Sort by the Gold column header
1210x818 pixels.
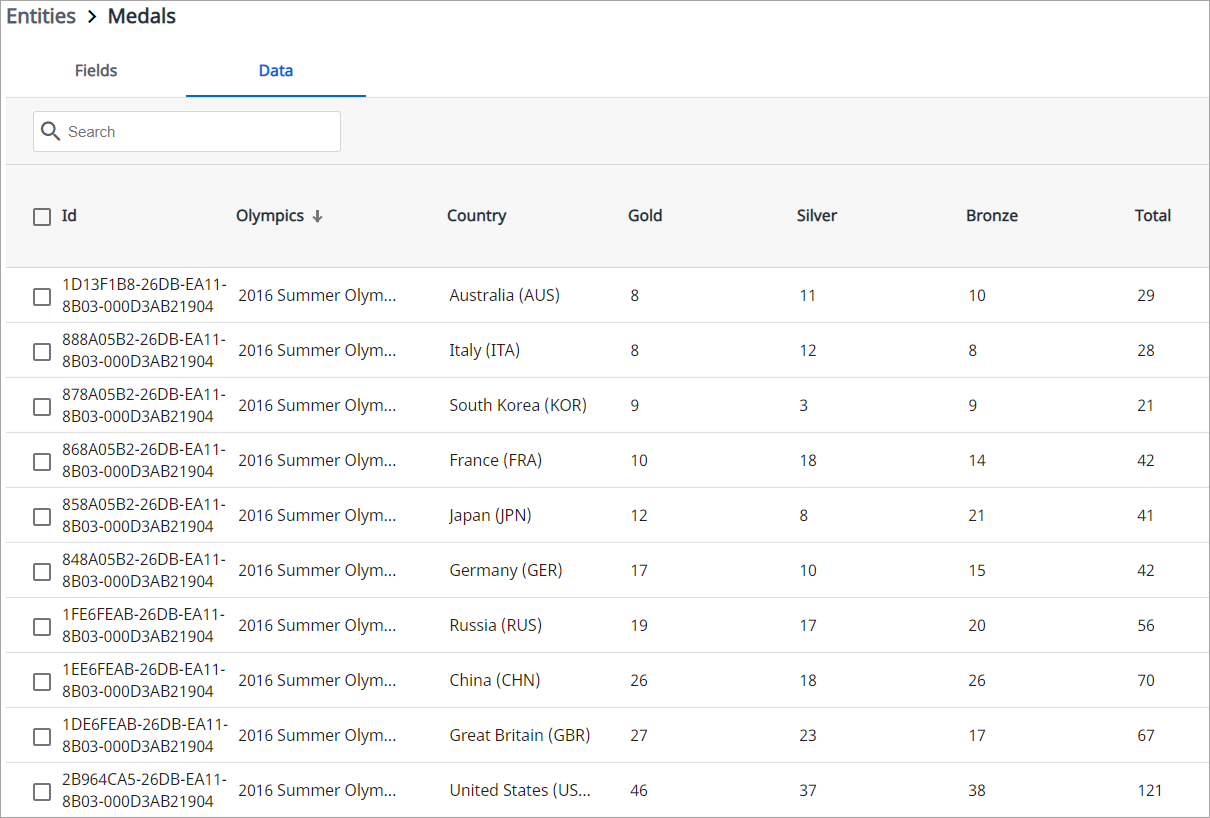pos(645,216)
